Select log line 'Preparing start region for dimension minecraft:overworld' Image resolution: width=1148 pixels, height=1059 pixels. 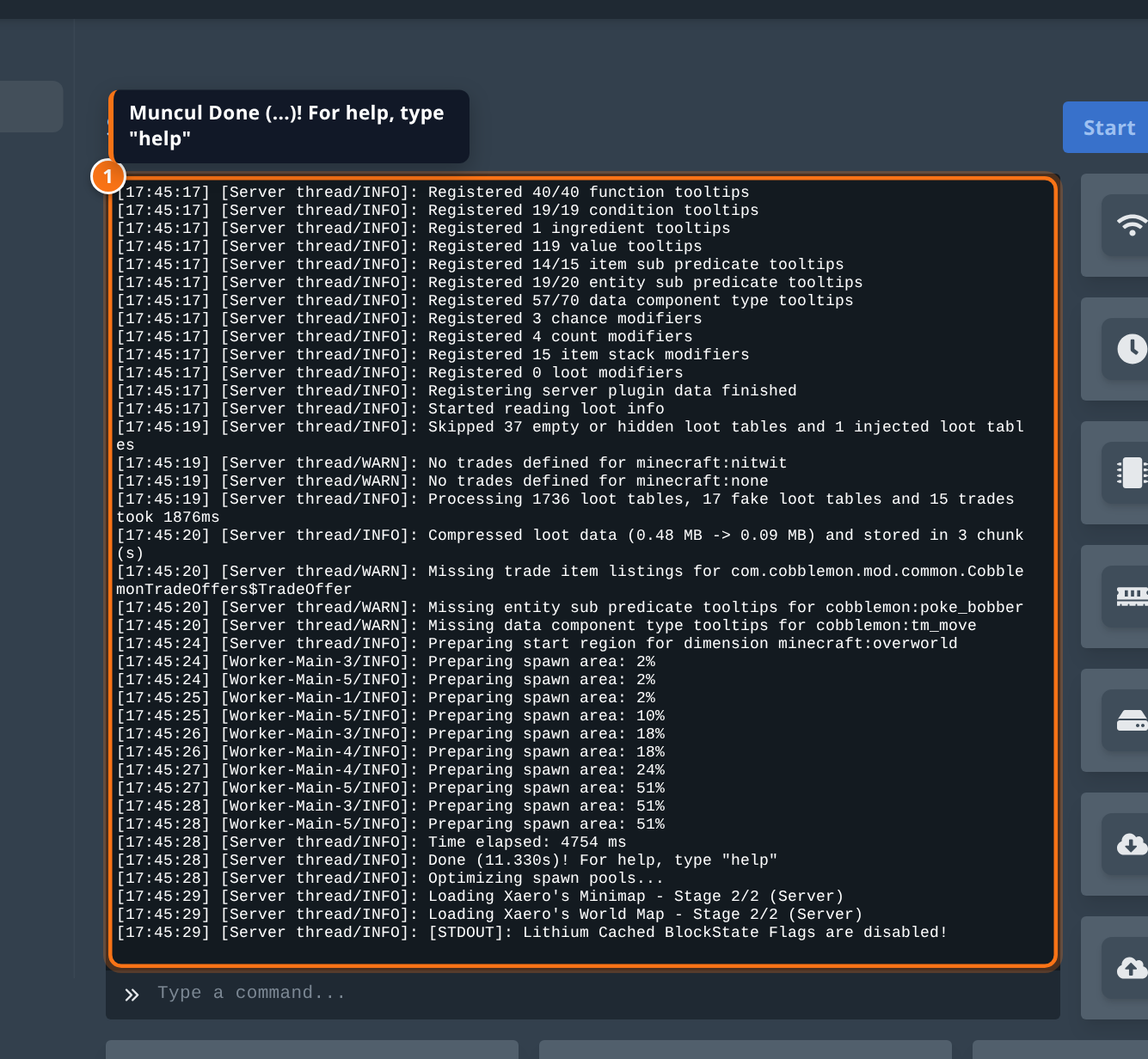tap(537, 644)
